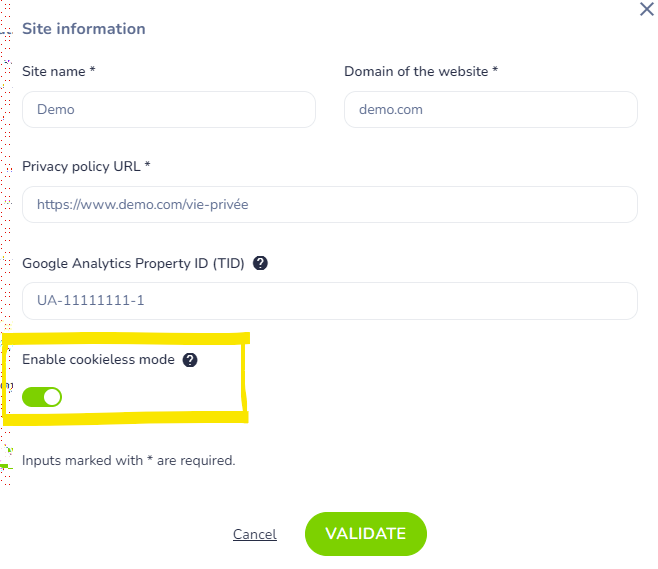Click the "Domain of the website" label
The width and height of the screenshot is (658, 569).
point(416,71)
